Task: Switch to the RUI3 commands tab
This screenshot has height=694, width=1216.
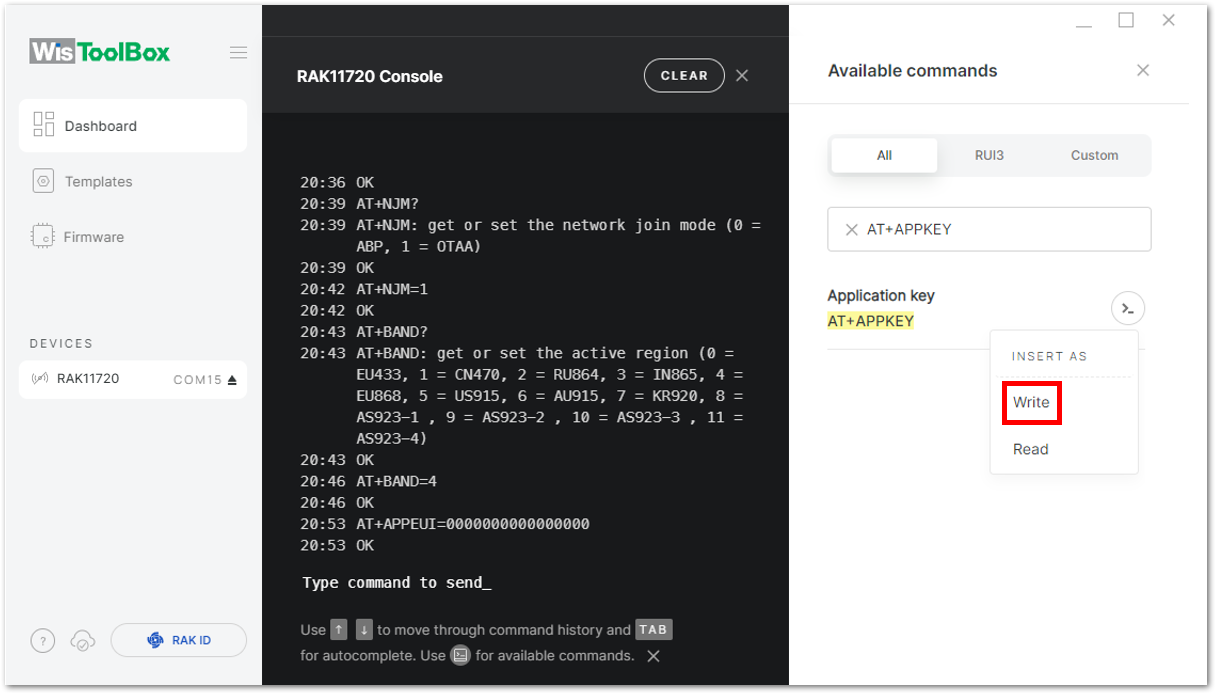Action: coord(989,155)
